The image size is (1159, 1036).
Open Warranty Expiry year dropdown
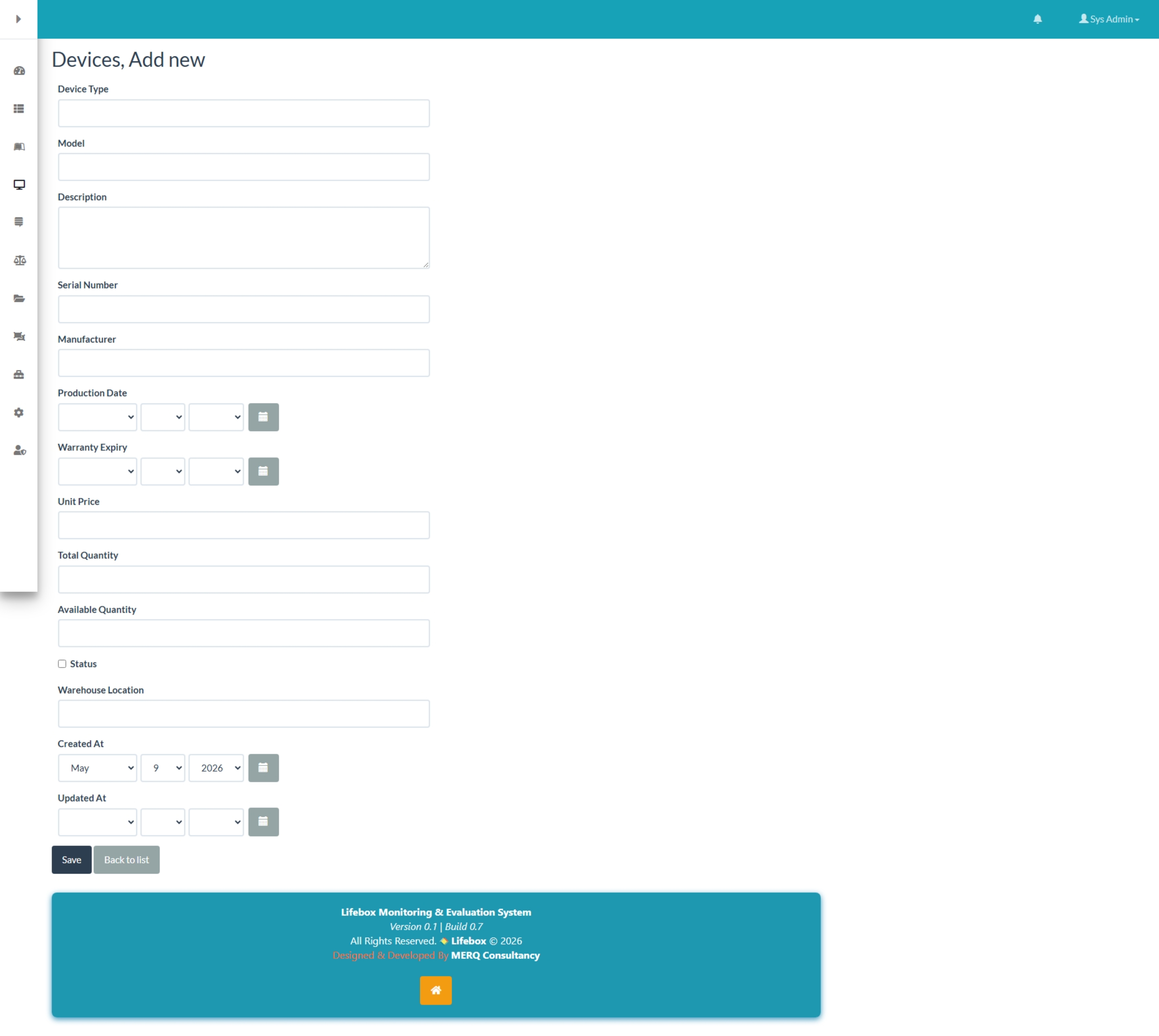tap(216, 471)
